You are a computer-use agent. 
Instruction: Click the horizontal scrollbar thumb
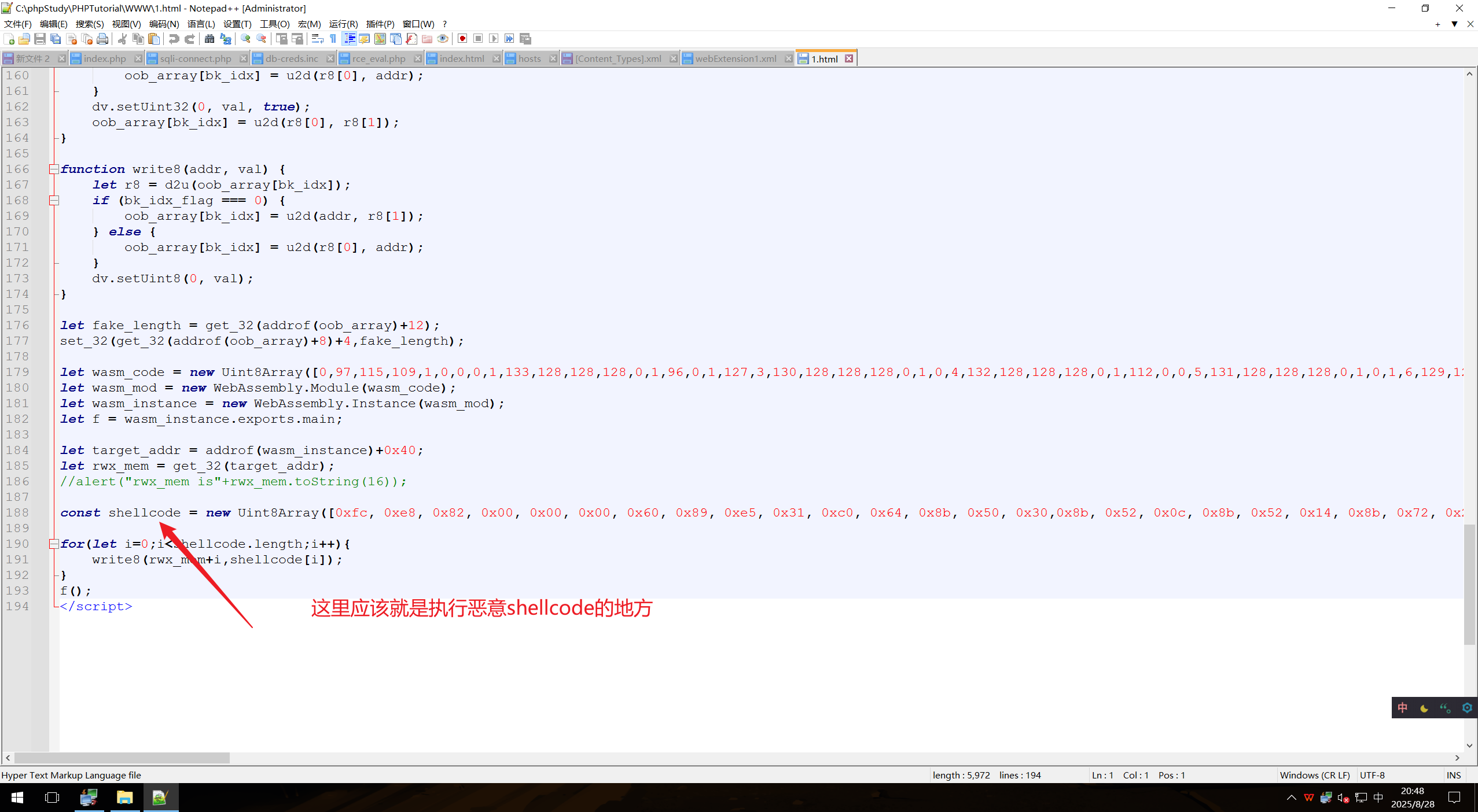click(122, 758)
